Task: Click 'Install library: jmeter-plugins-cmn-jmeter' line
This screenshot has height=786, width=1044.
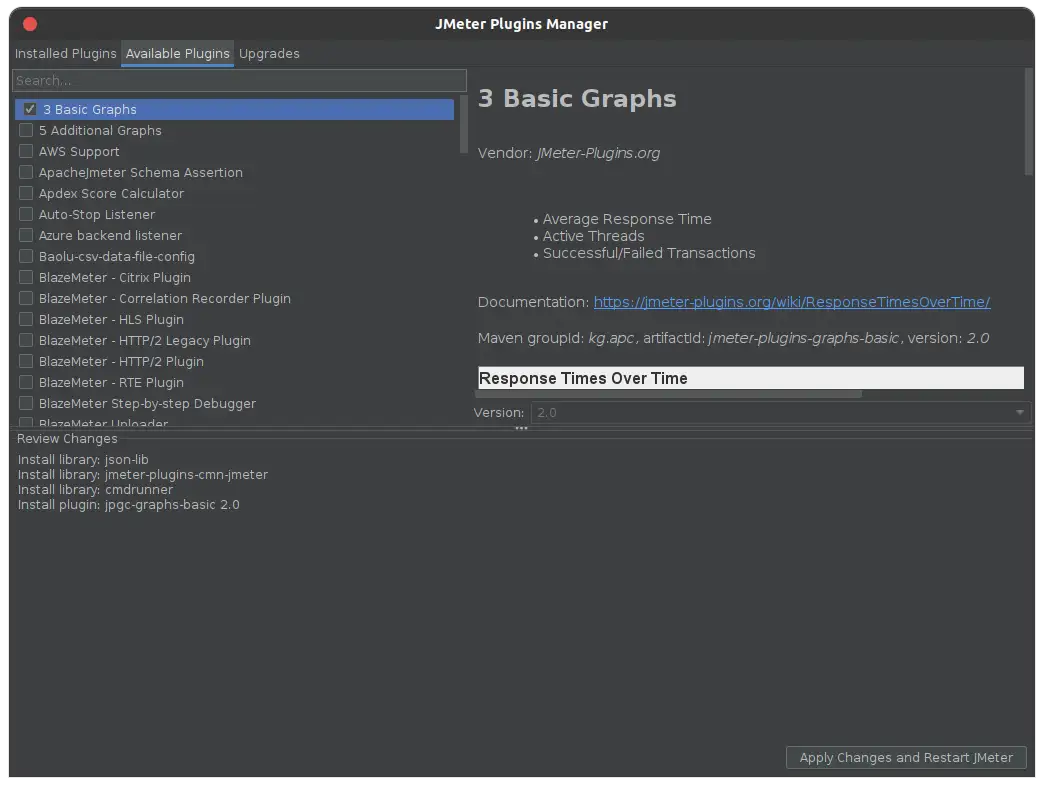Action: pyautogui.click(x=142, y=475)
